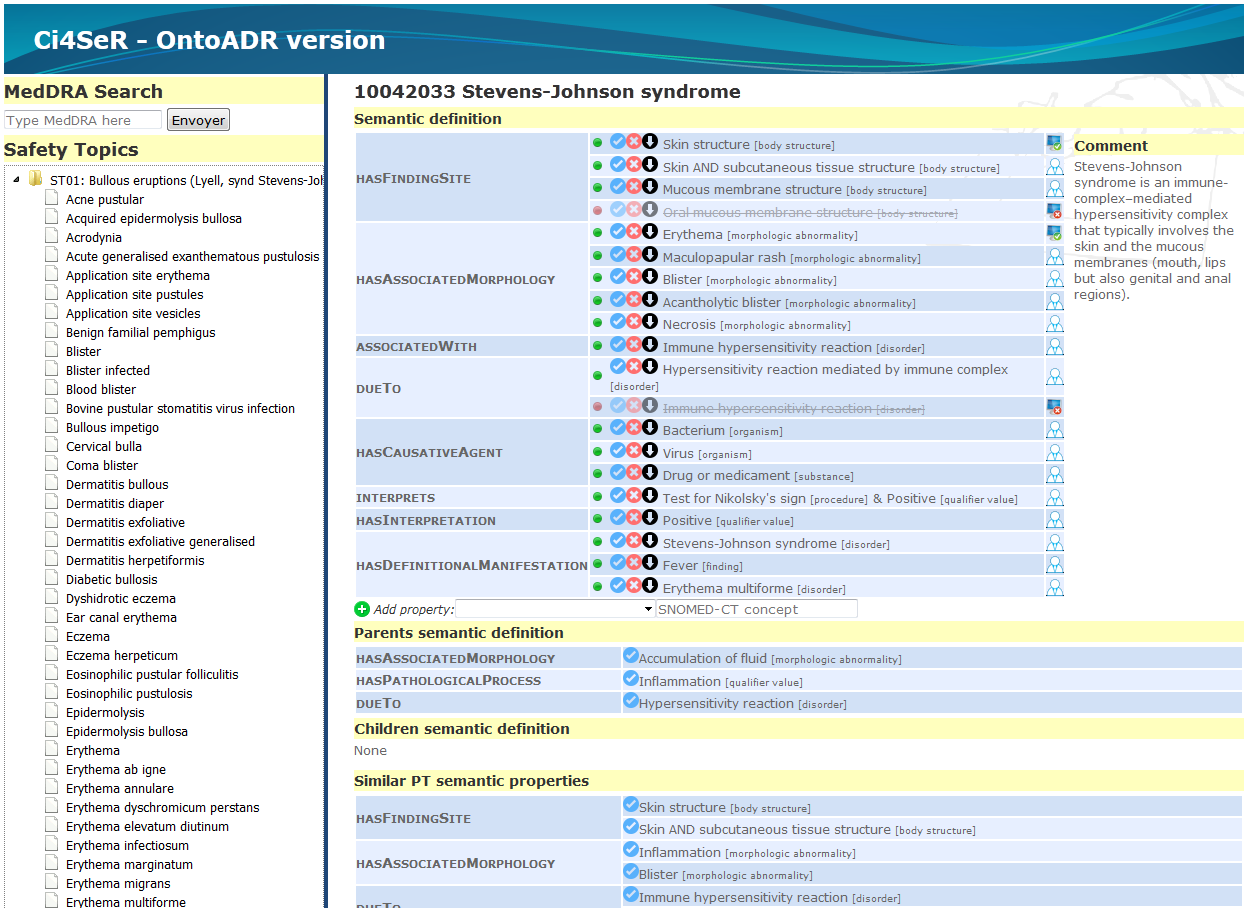Click the computer-rejected icon on the struck-through Immune hypersensitivity row
The height and width of the screenshot is (908, 1246).
(x=1054, y=407)
